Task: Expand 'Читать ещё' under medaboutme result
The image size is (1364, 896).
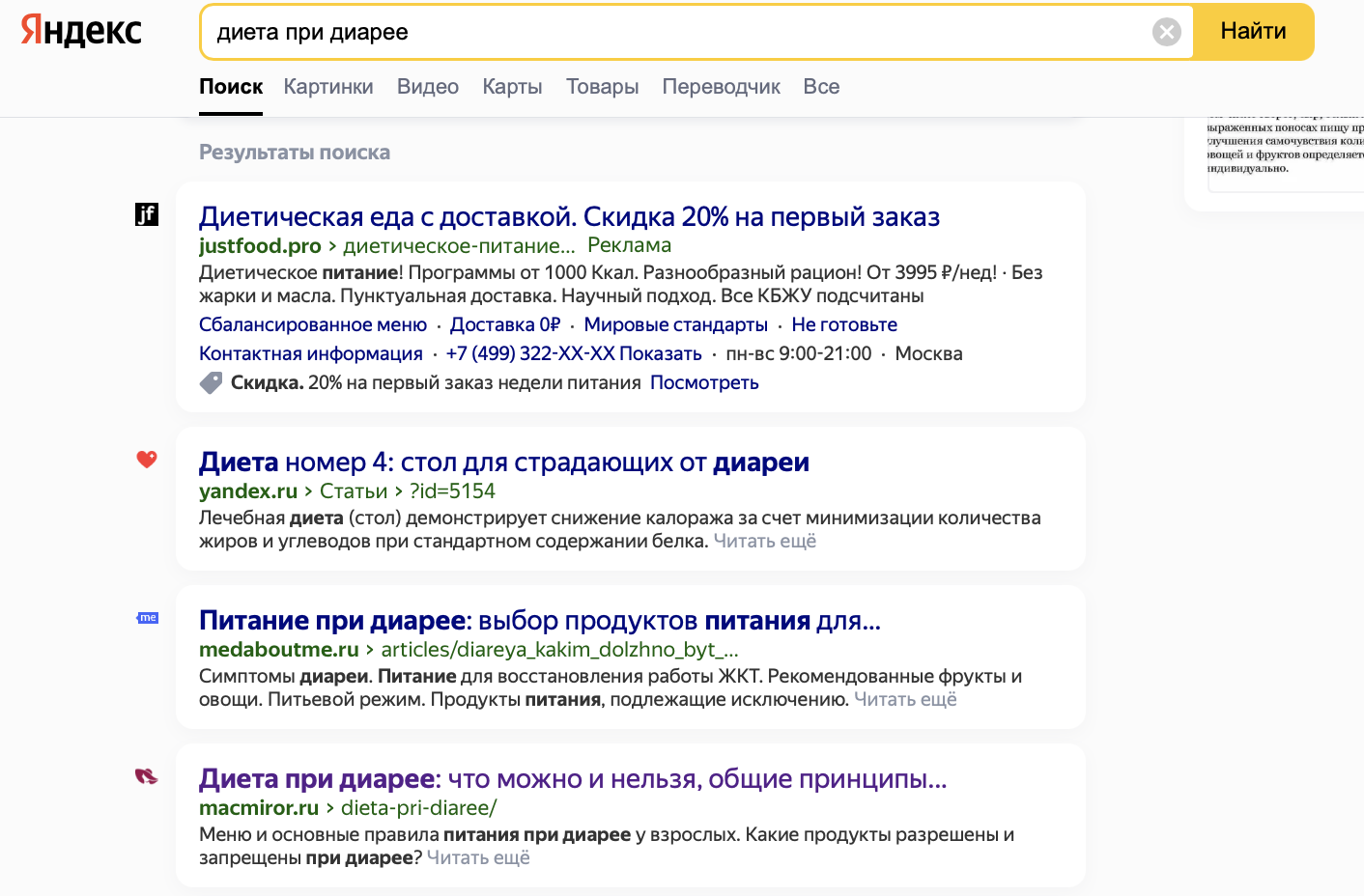Action: (905, 699)
